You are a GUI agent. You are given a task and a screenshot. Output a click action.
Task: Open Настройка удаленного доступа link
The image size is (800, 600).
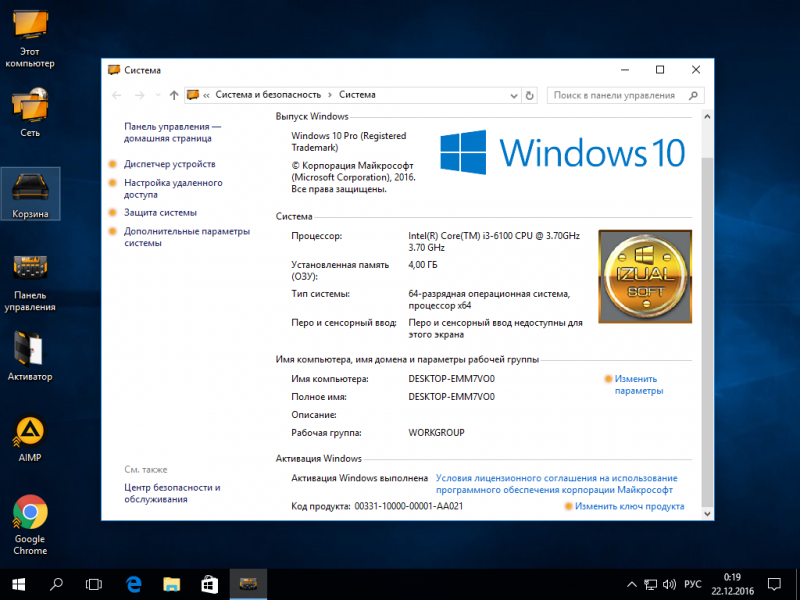[x=173, y=189]
